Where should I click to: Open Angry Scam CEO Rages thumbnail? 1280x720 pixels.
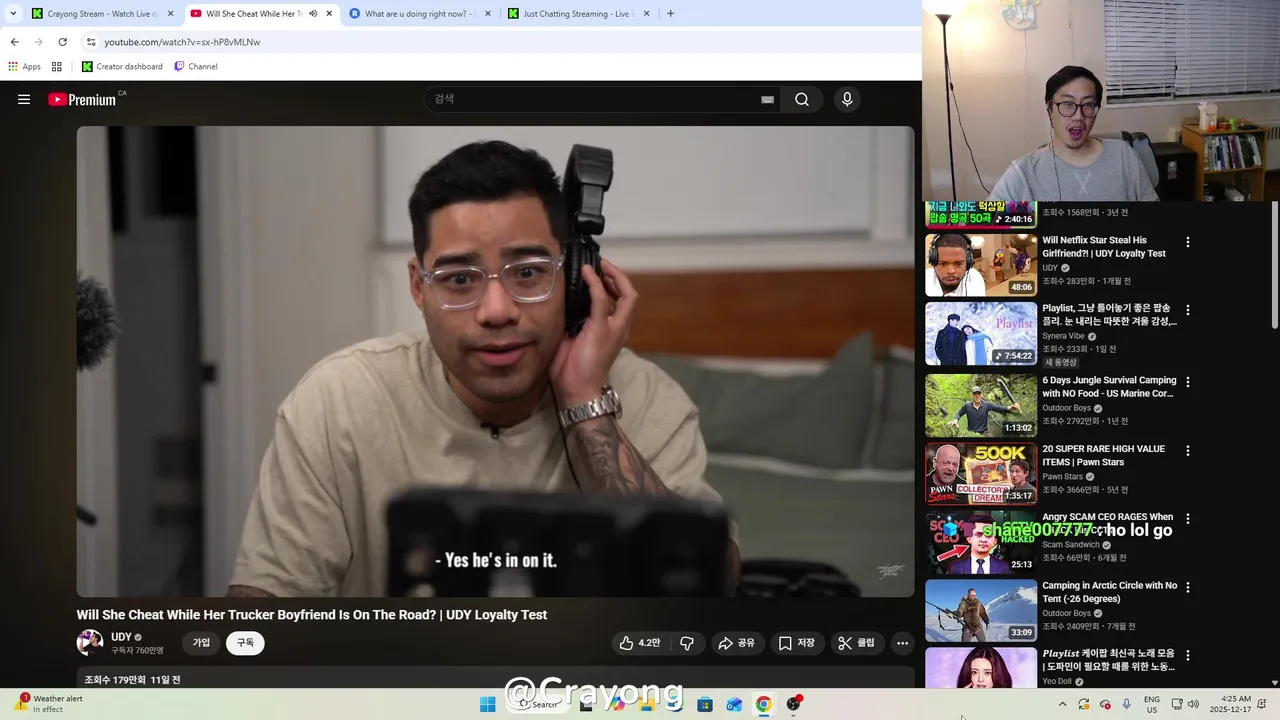pyautogui.click(x=981, y=543)
